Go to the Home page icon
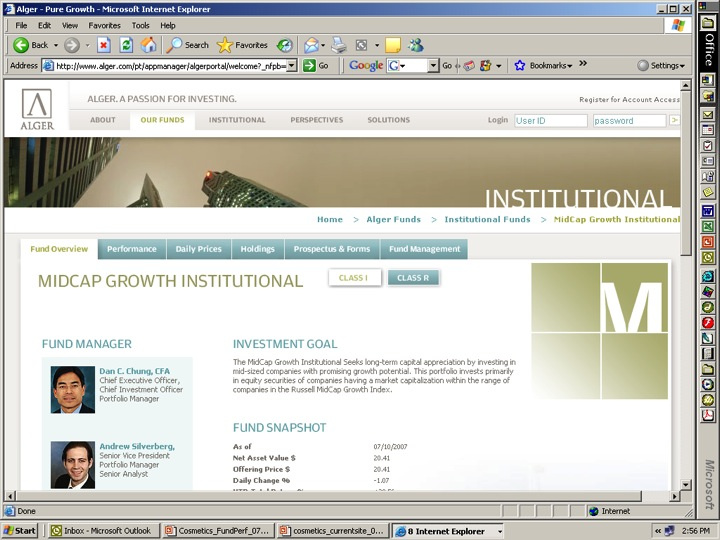720x540 pixels. pos(148,45)
